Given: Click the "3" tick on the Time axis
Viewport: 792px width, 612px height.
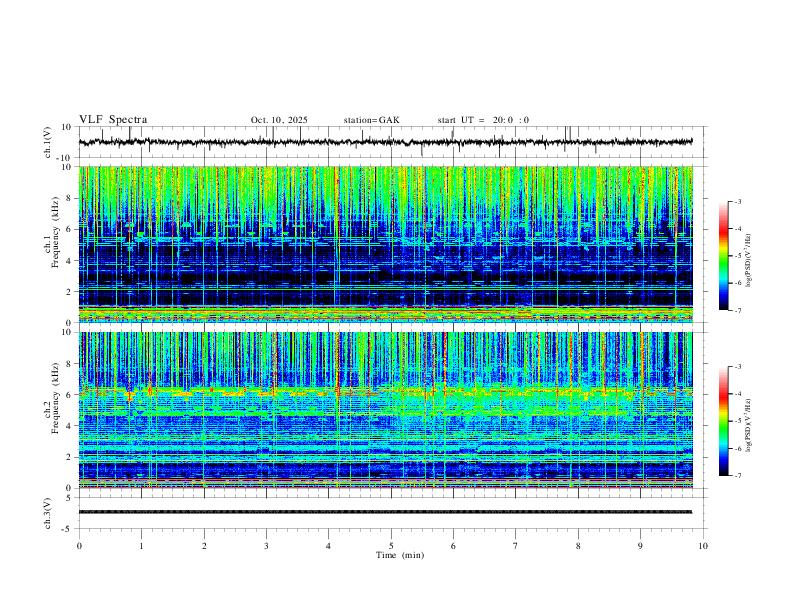Looking at the screenshot, I should 266,546.
